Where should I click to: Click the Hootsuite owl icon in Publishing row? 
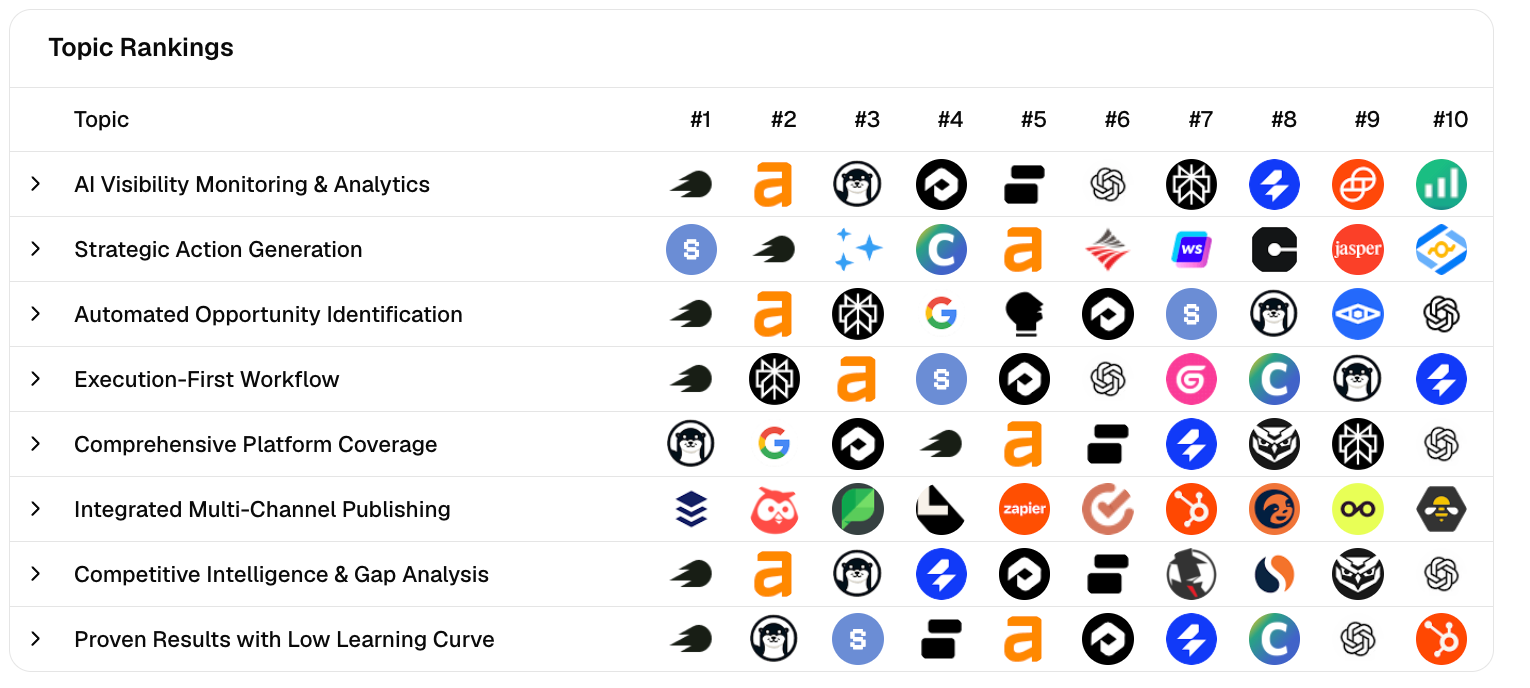point(774,510)
